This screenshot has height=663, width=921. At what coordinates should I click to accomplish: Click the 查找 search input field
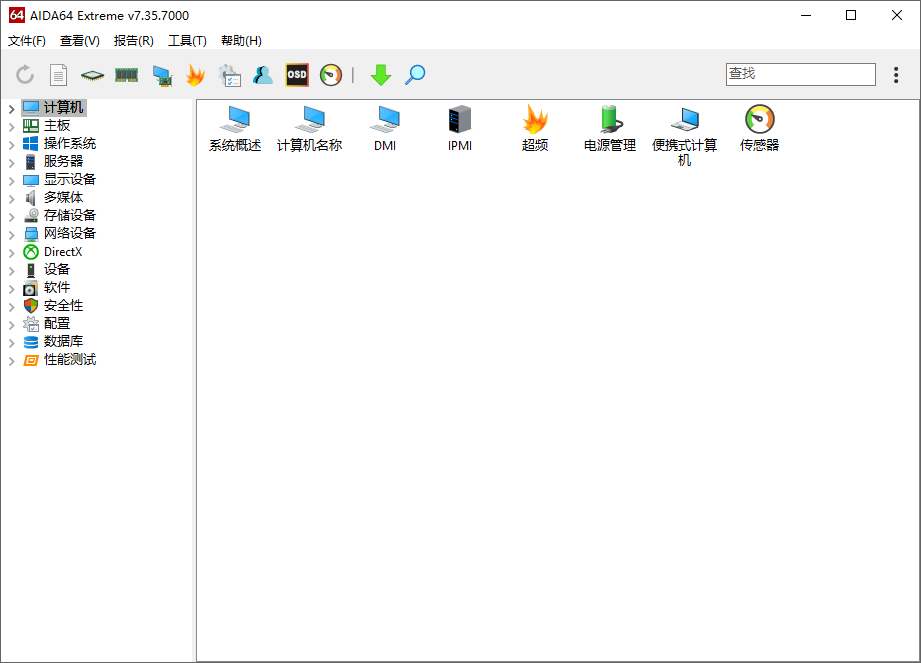coord(801,74)
